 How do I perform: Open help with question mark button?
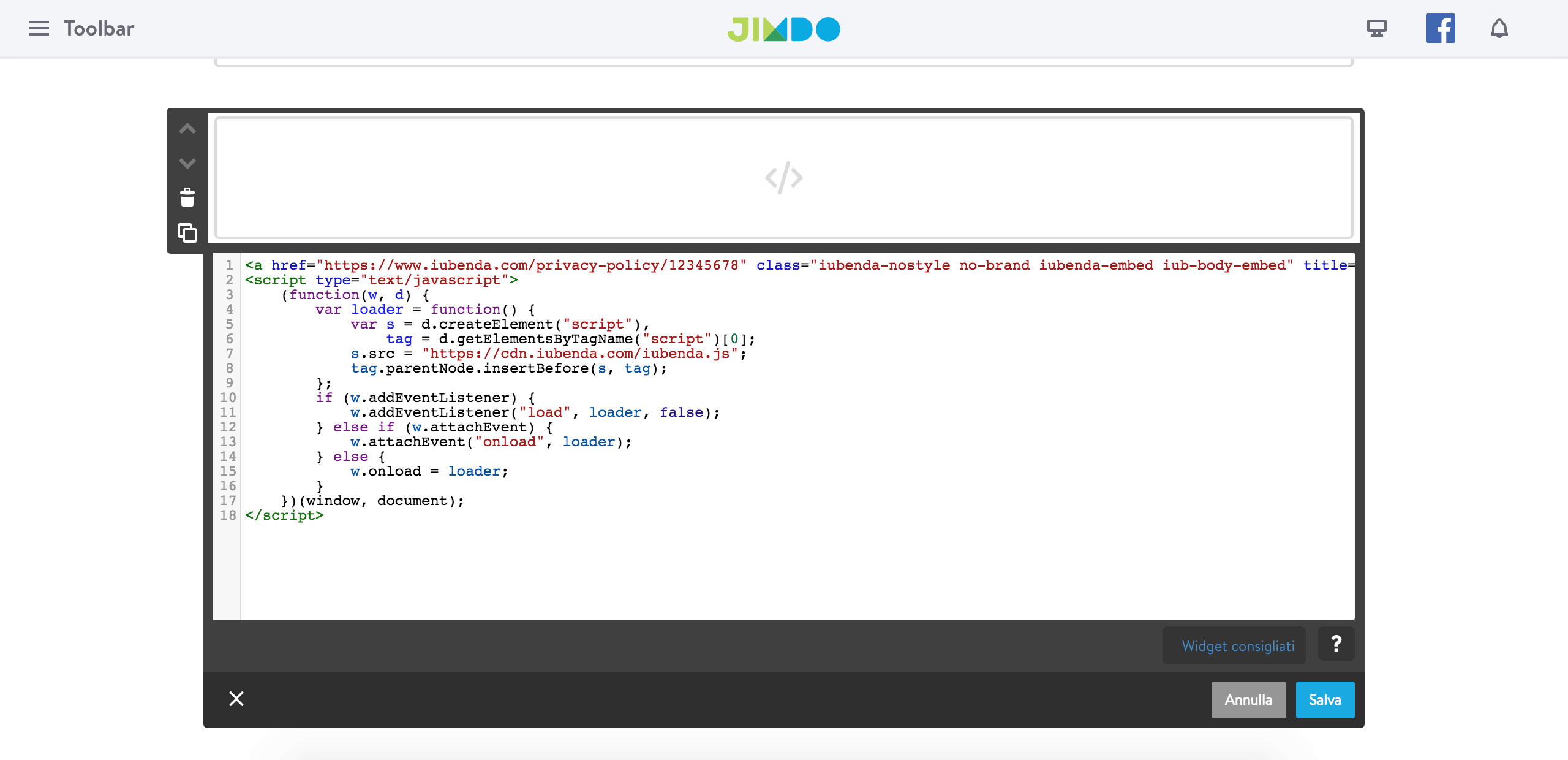click(1336, 644)
